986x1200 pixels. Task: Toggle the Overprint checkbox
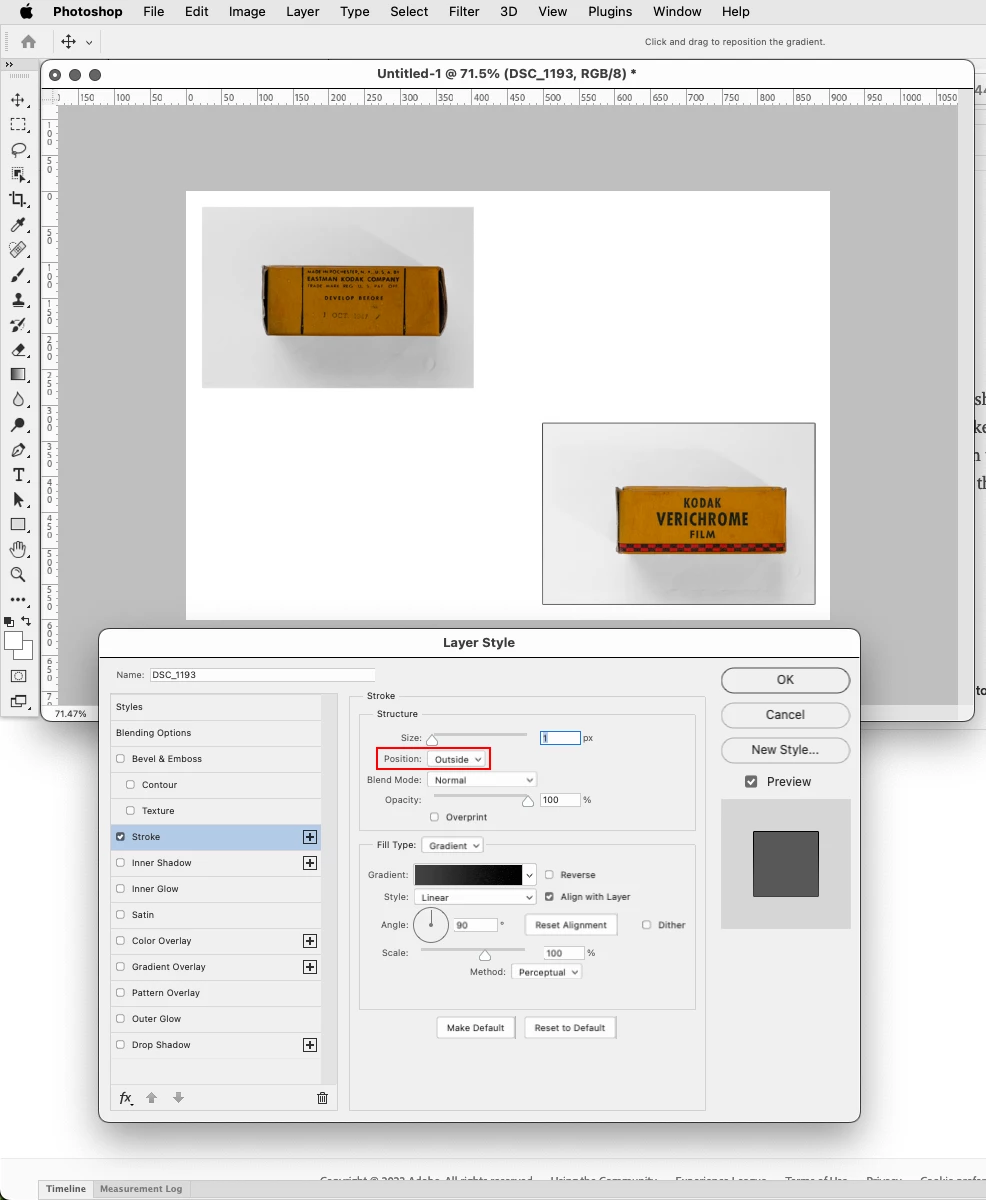[x=434, y=817]
